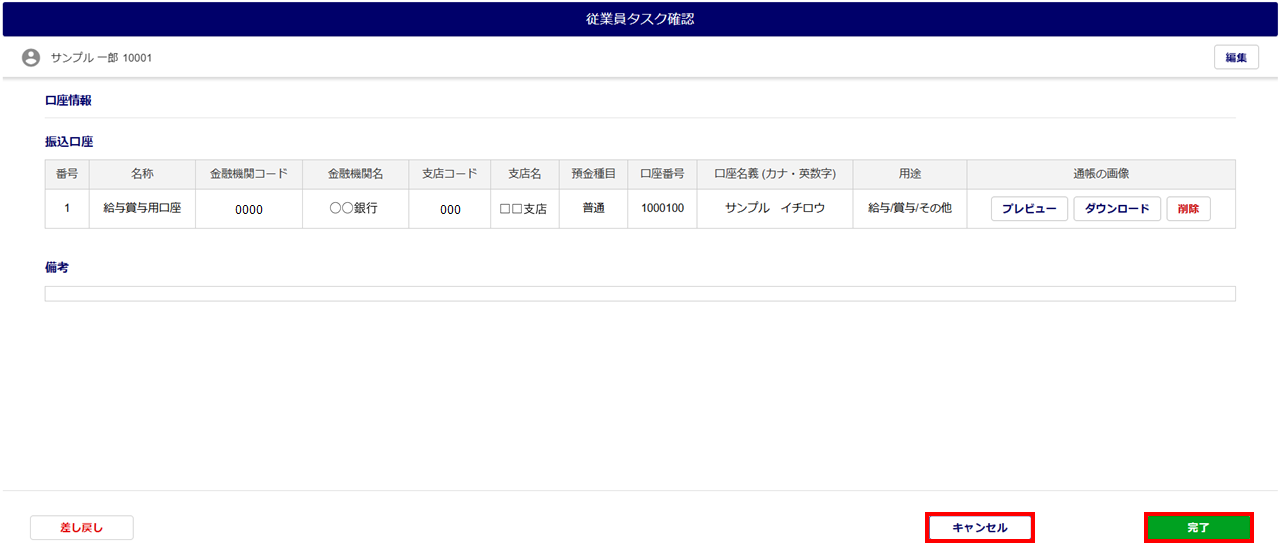
Task: Click the 金融機関コード column header
Action: (248, 174)
